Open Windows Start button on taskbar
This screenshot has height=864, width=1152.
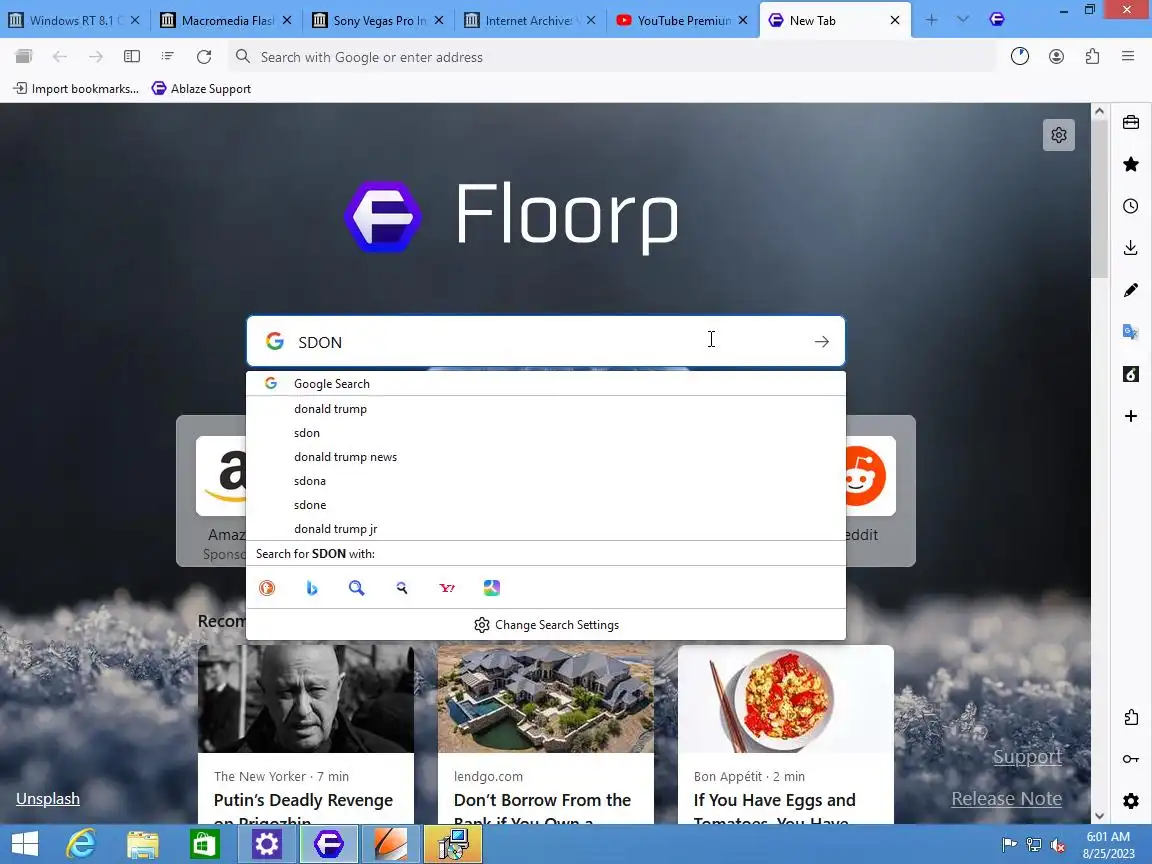[x=24, y=844]
